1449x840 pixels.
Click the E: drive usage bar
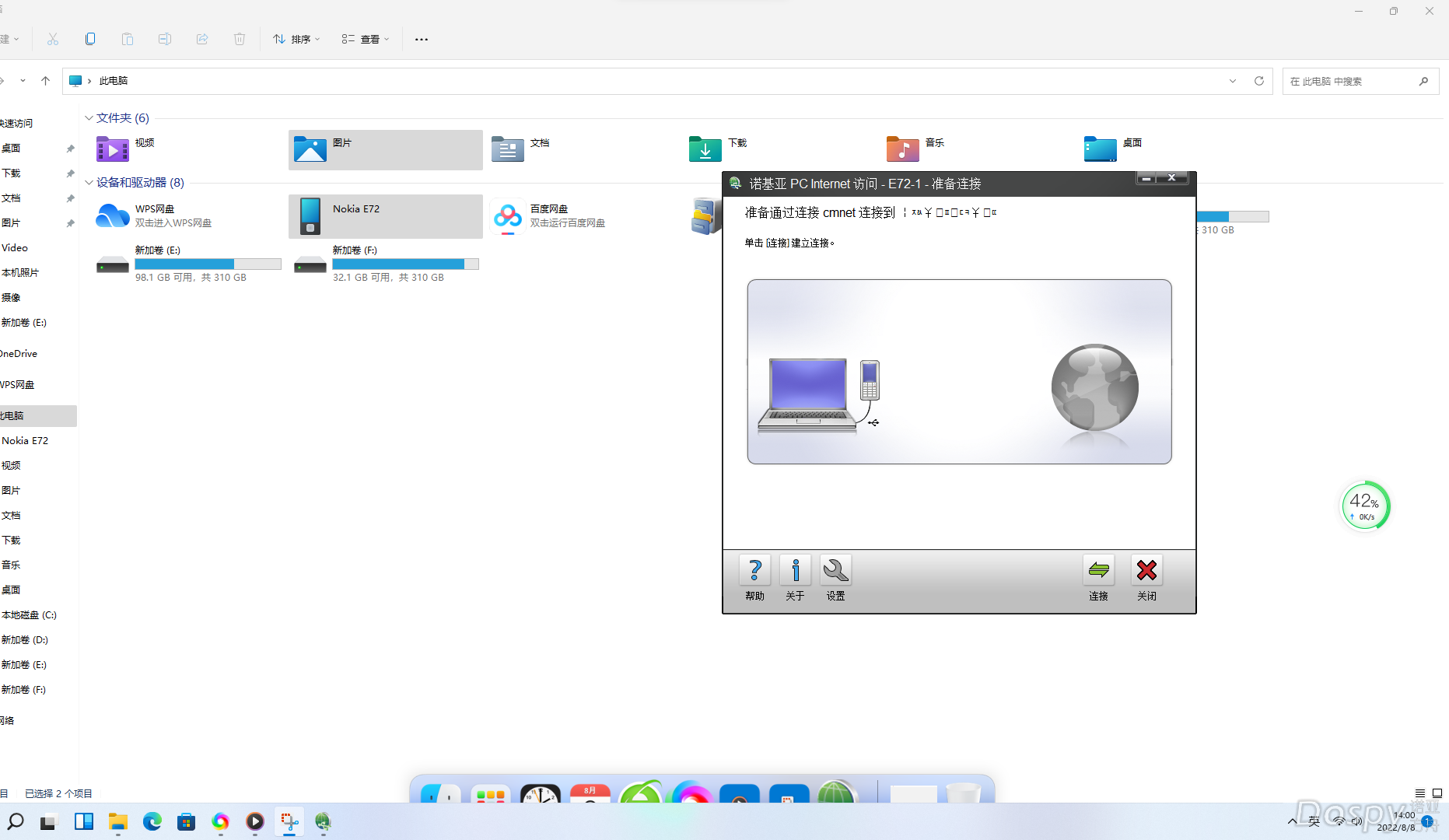208,264
